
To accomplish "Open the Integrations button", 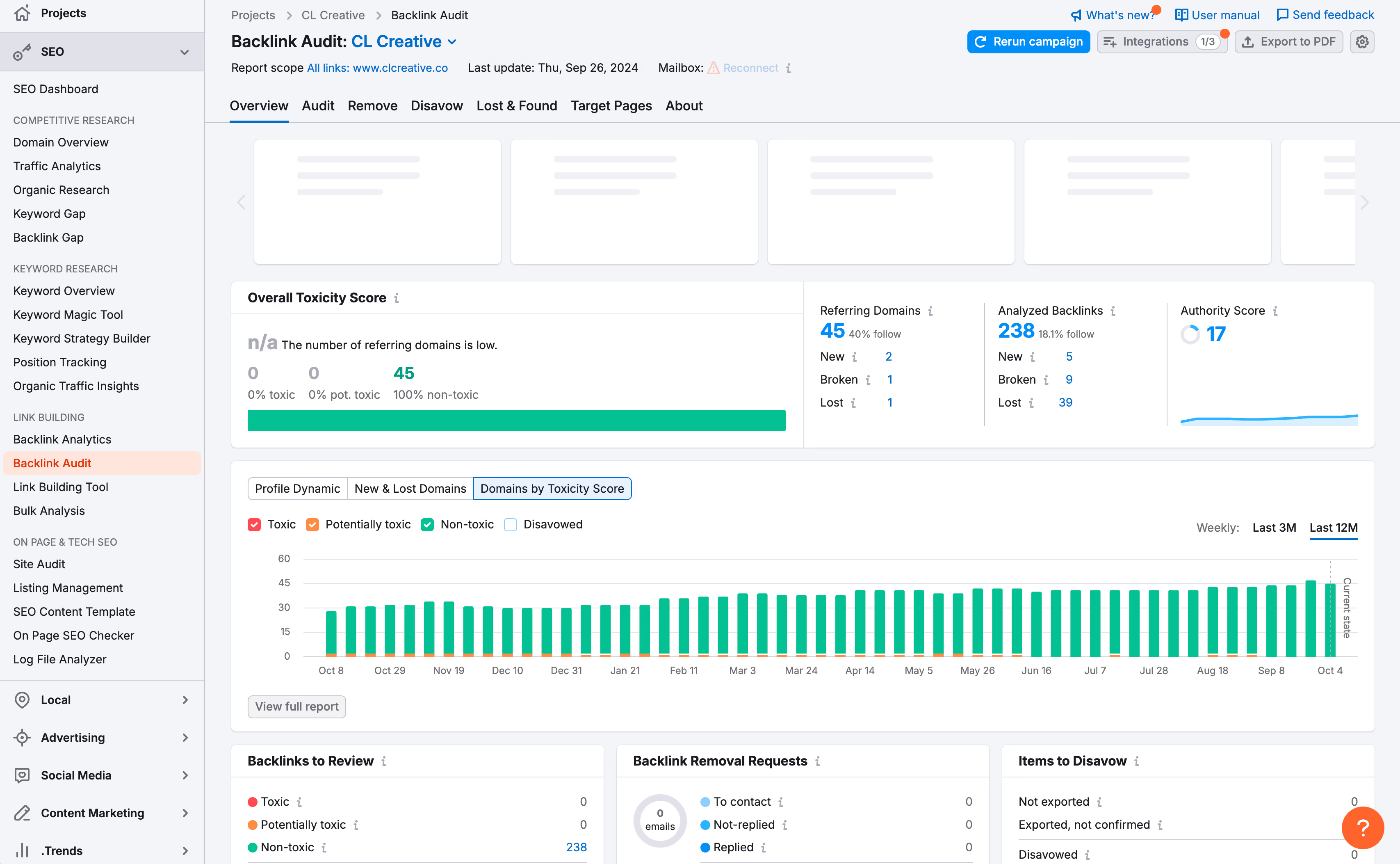I will tap(1162, 42).
